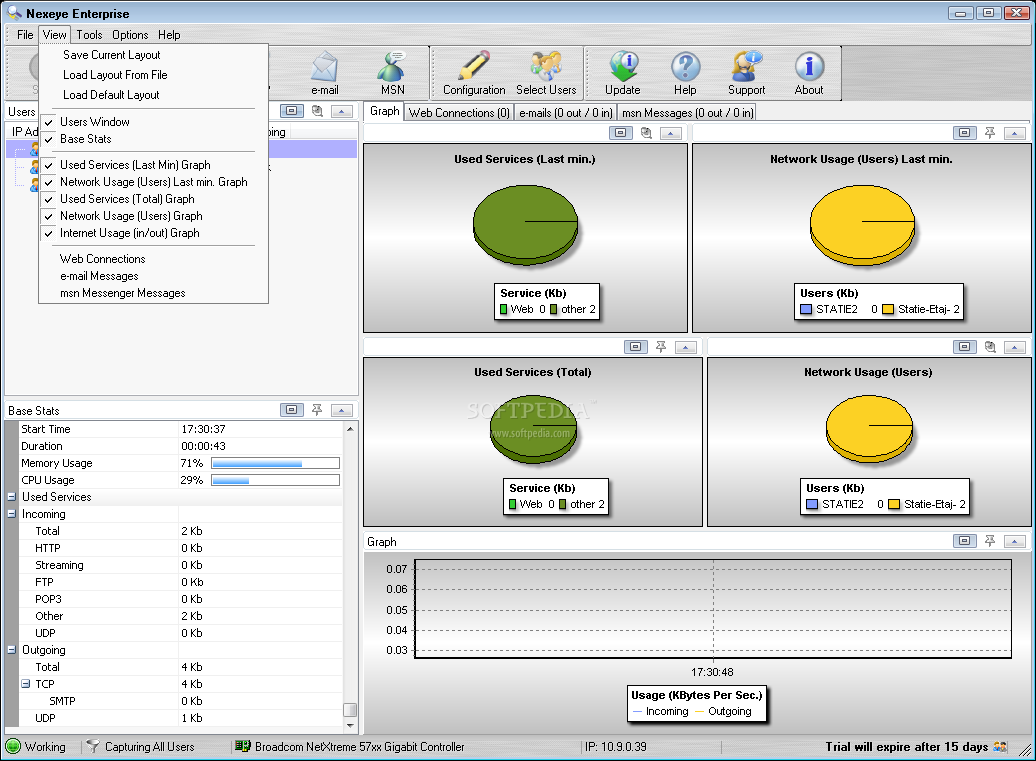
Task: Click the Working status green icon
Action: click(x=13, y=746)
